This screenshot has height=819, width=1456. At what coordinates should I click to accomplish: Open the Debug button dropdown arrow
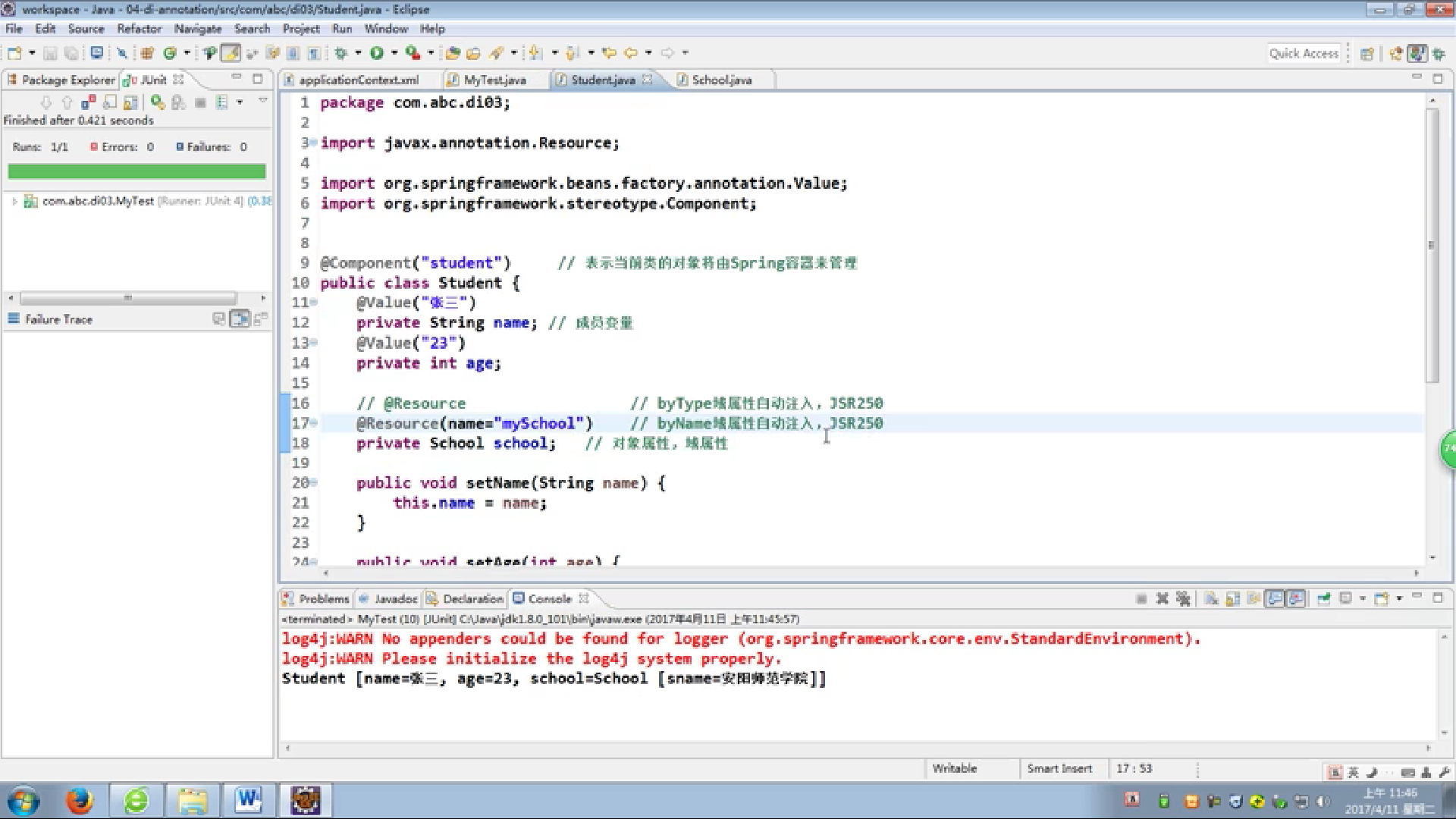pyautogui.click(x=358, y=53)
